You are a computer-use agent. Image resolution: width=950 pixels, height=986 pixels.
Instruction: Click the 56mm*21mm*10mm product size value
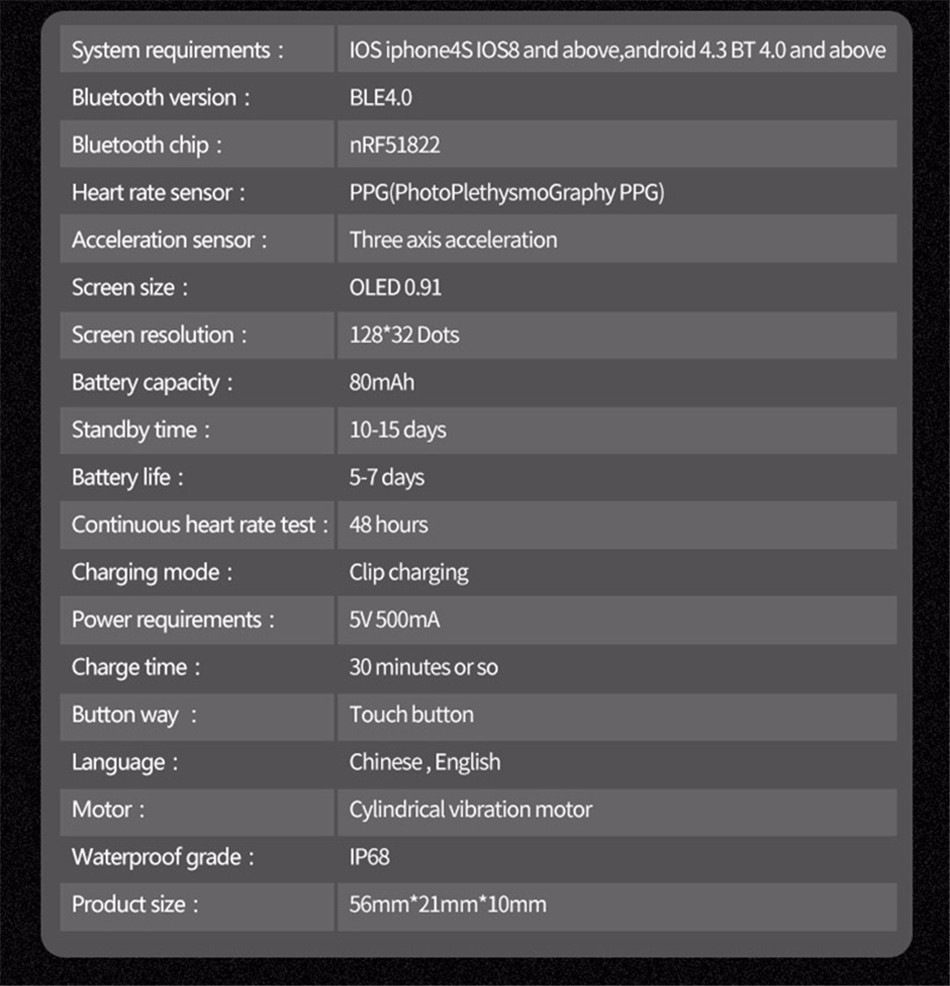point(448,905)
